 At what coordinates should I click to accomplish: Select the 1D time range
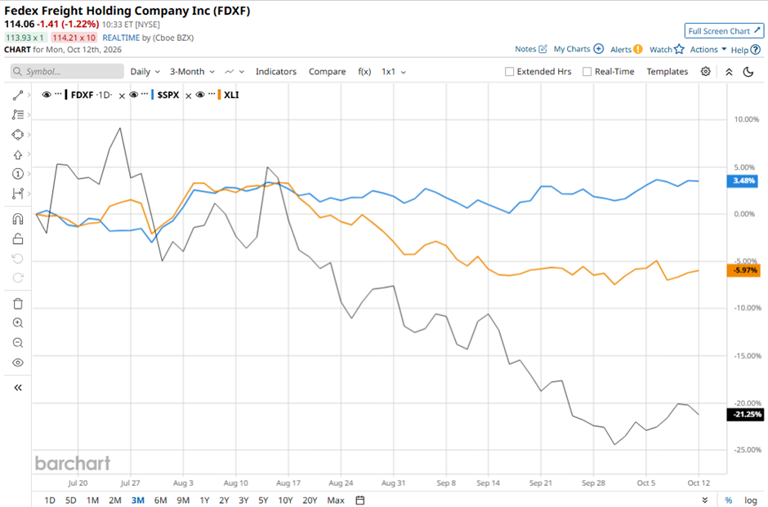[49, 500]
